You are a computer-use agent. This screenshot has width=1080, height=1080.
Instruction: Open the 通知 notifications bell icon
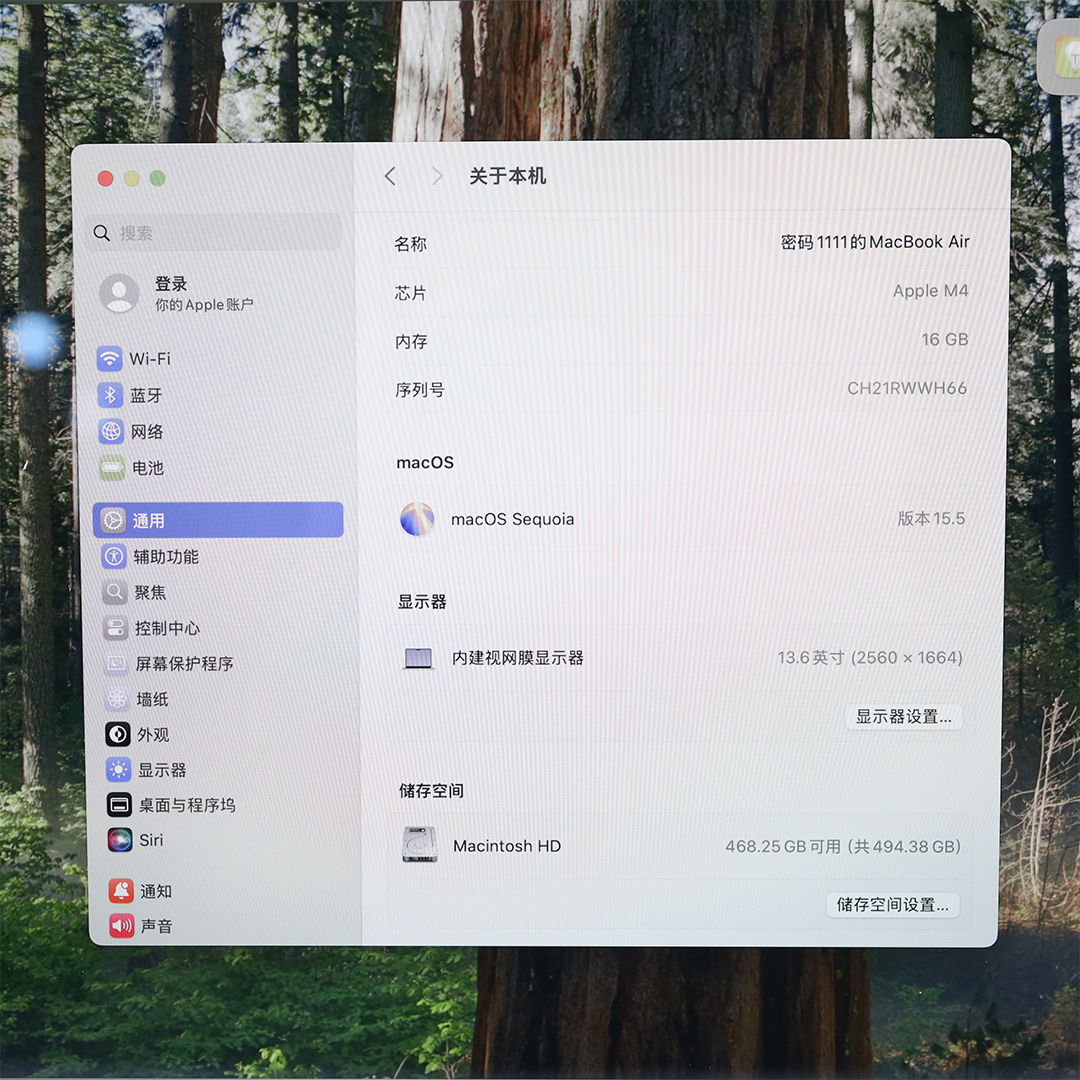point(121,891)
